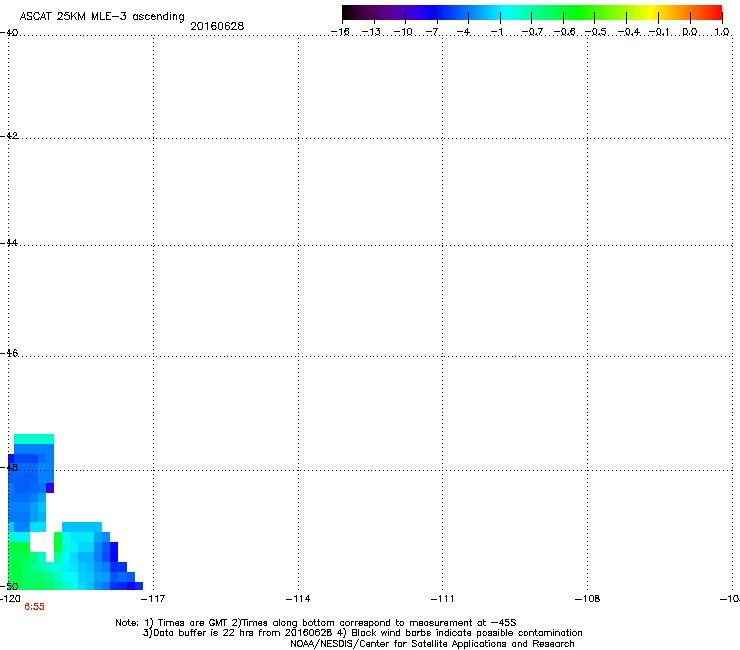This screenshot has height=650, width=740.
Task: Select the "-0.5" color scale label
Action: (596, 32)
